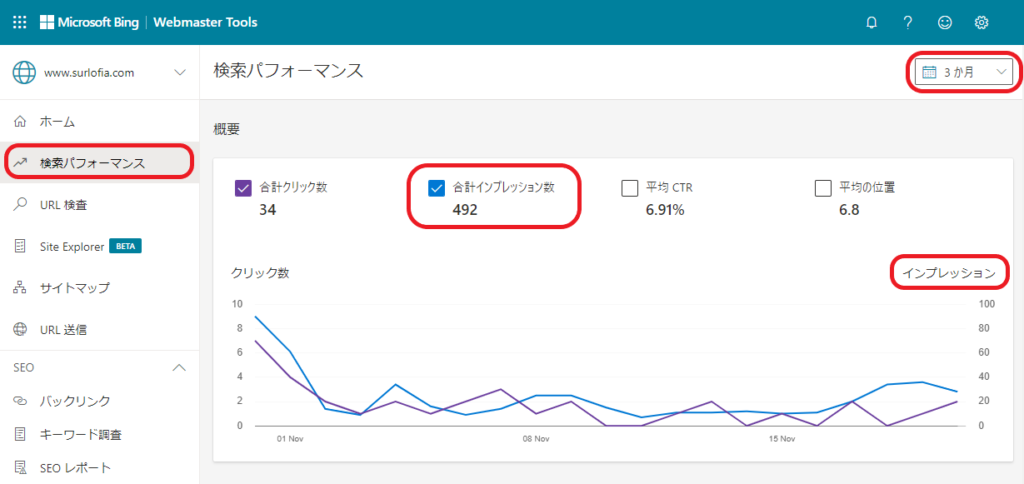The image size is (1024, 484).
Task: Click the feedback smiley icon
Action: click(944, 22)
